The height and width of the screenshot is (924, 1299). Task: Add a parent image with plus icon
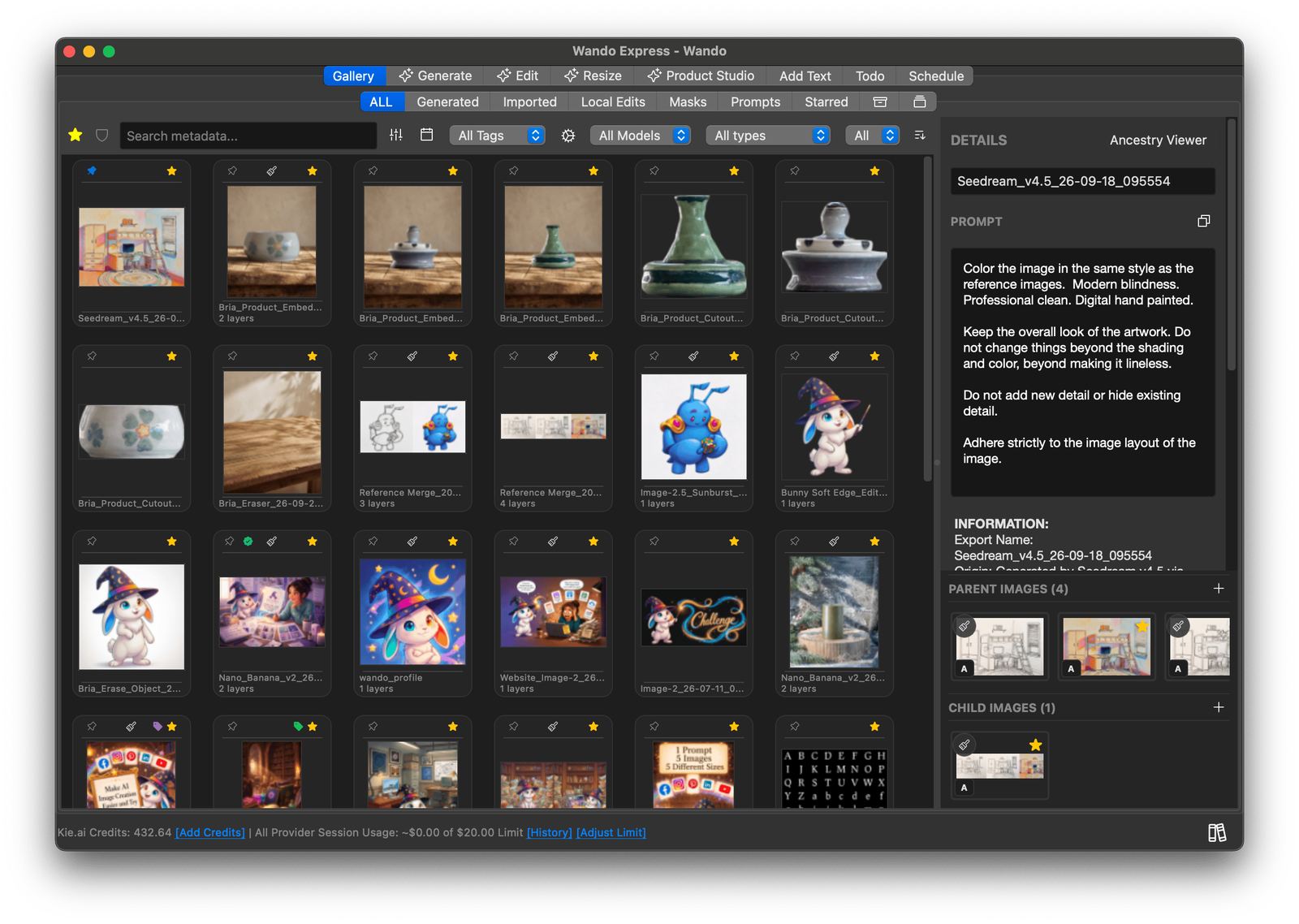(1219, 589)
